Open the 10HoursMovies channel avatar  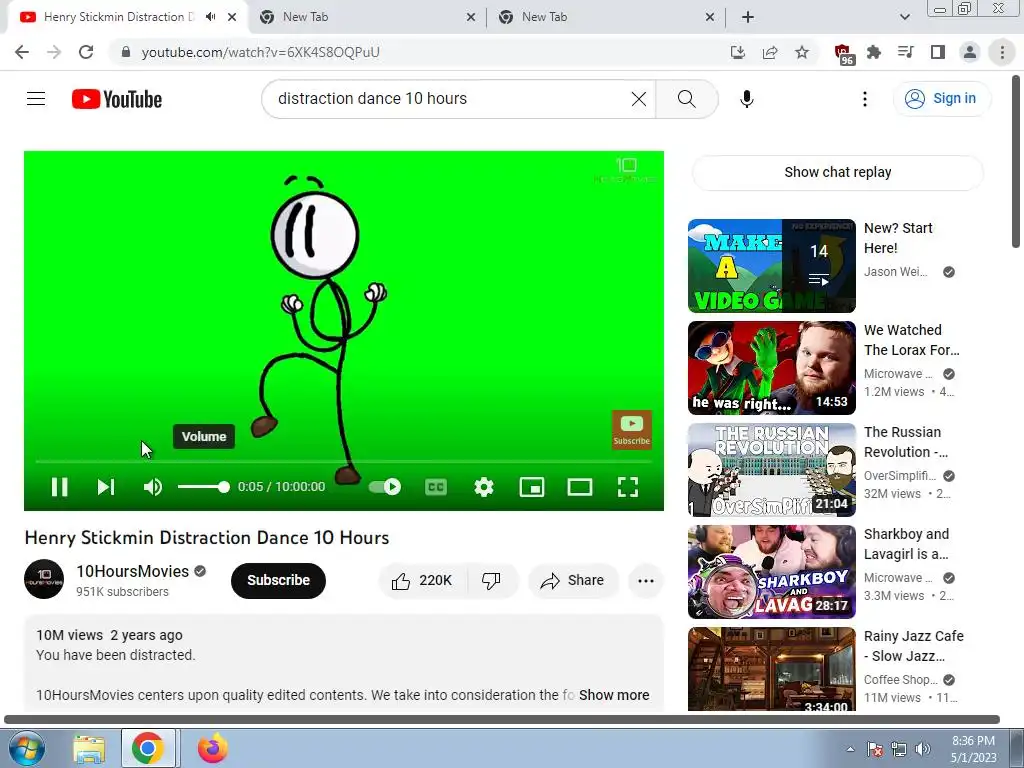point(44,579)
